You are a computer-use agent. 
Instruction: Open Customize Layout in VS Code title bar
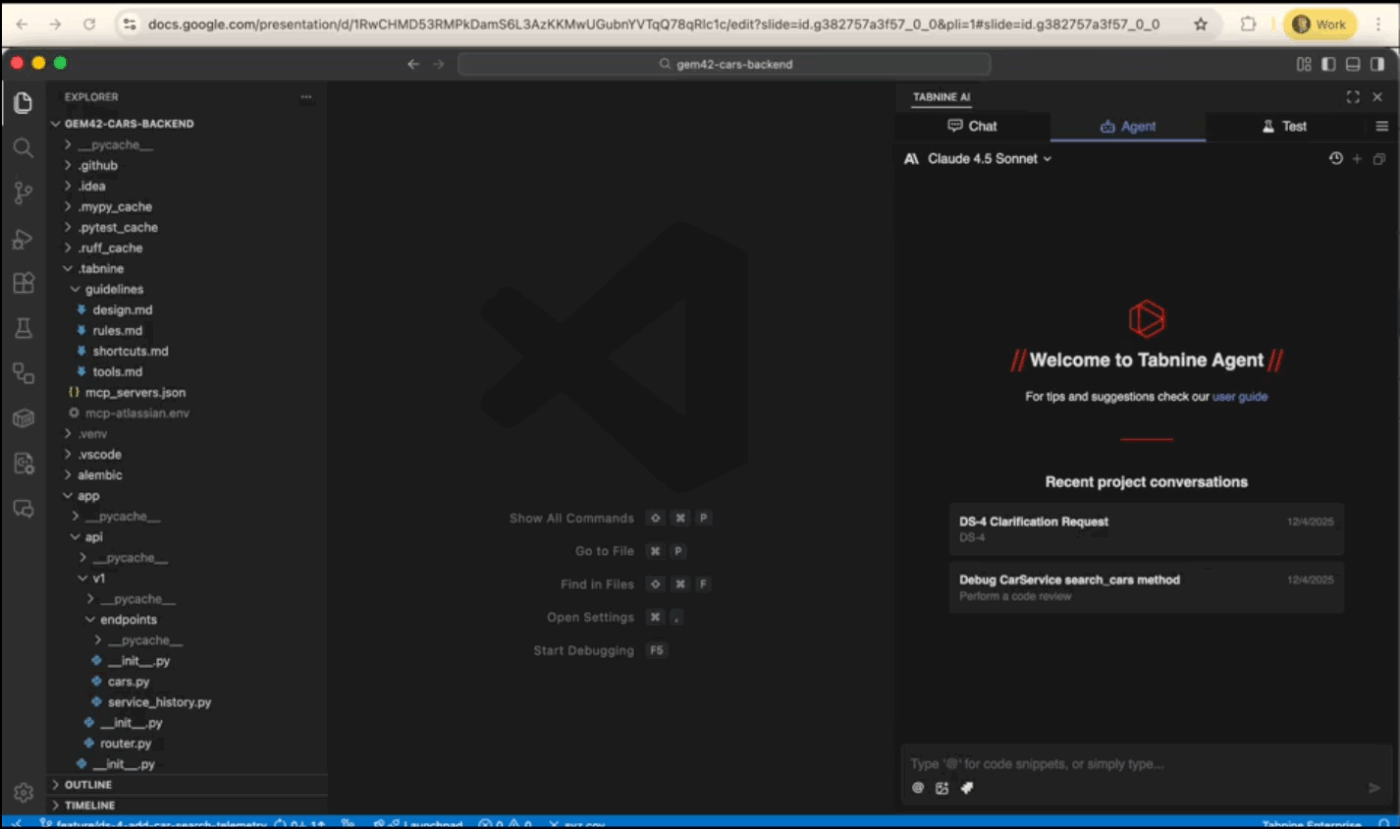click(1304, 64)
